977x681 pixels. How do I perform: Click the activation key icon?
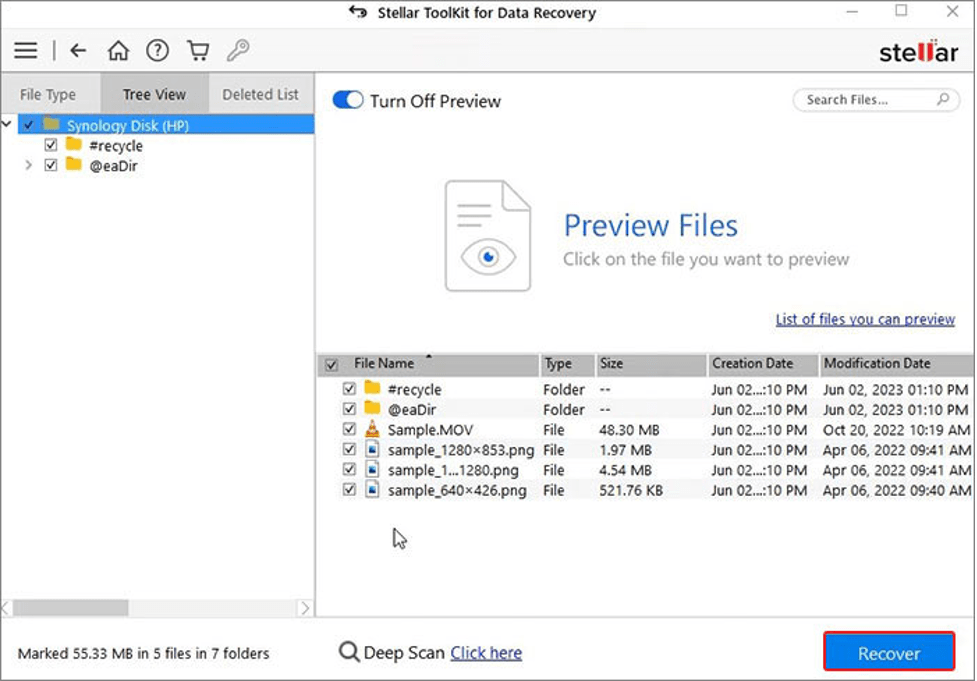point(236,49)
